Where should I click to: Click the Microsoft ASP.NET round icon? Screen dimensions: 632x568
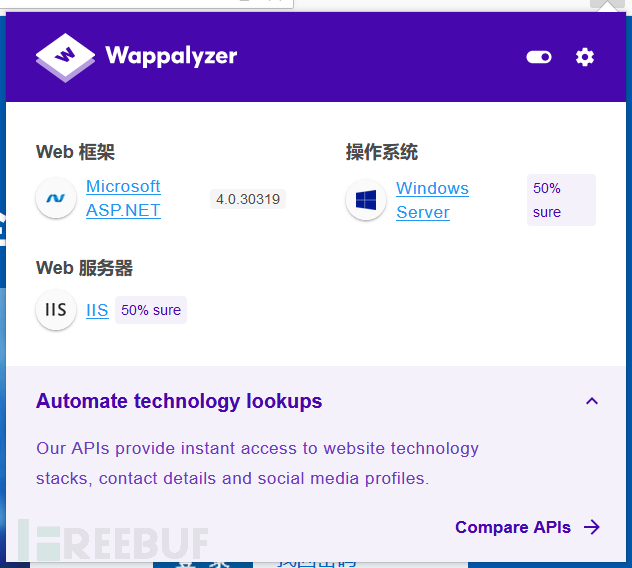(x=56, y=198)
